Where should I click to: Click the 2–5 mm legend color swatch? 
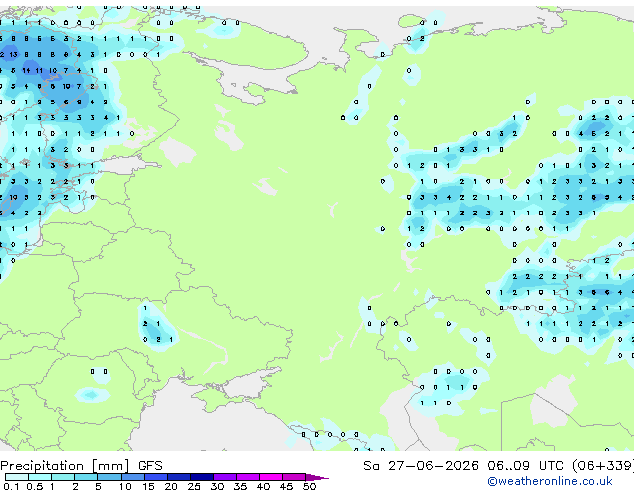86,477
